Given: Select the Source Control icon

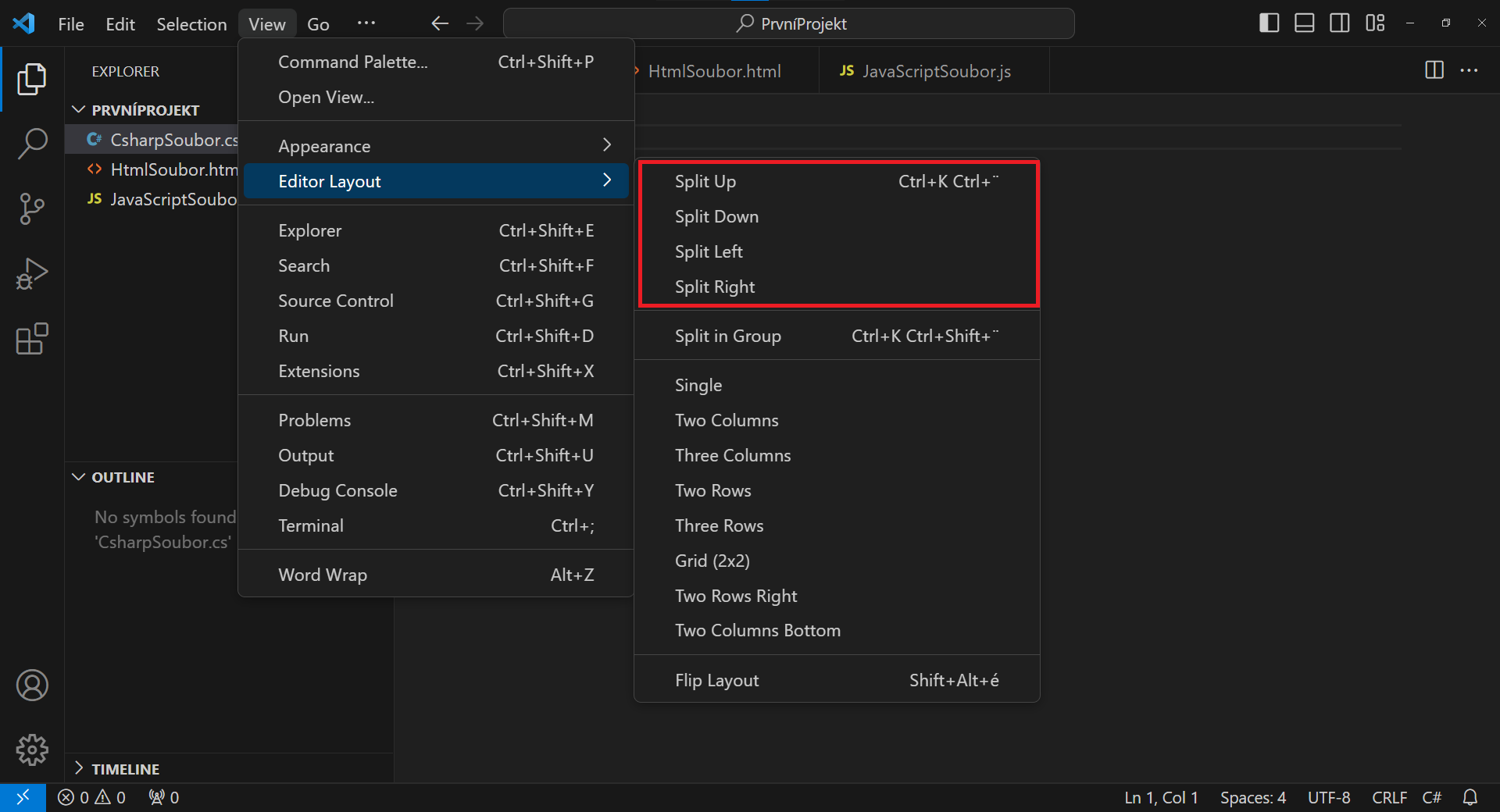Looking at the screenshot, I should [x=32, y=208].
